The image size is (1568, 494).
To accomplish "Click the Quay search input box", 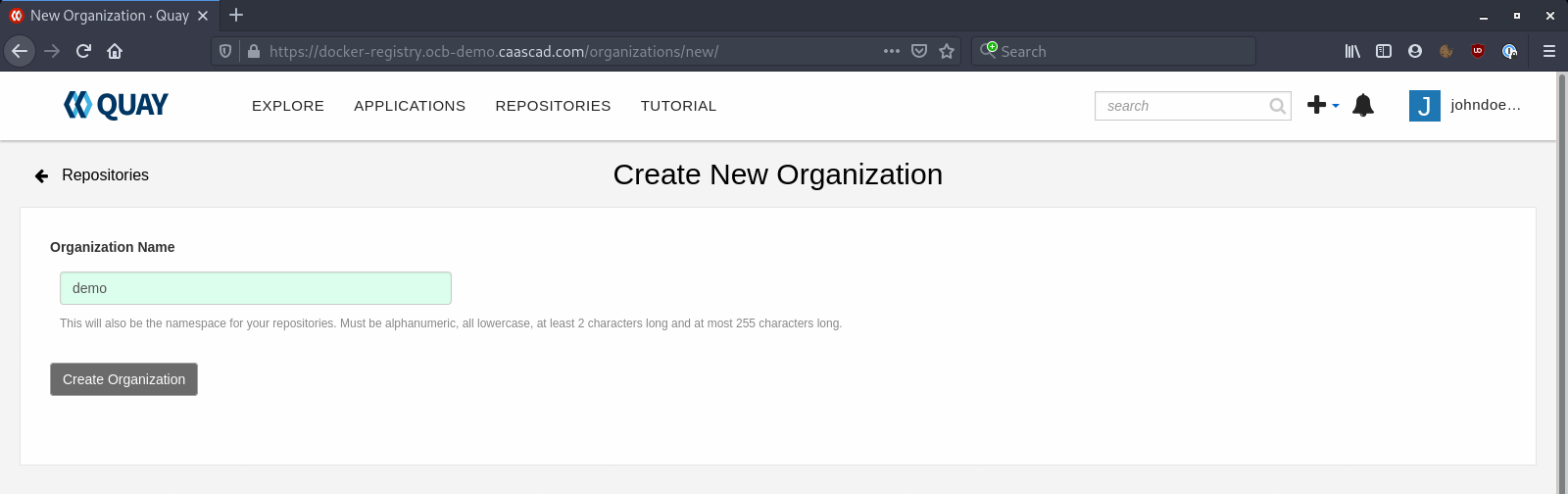I will 1181,106.
